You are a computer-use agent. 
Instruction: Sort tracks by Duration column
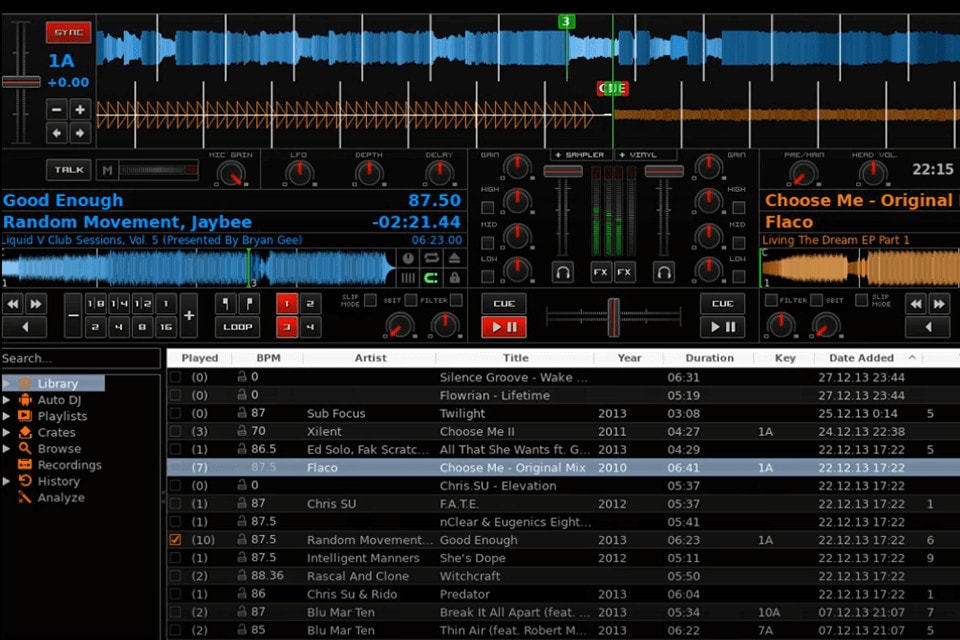pos(709,358)
